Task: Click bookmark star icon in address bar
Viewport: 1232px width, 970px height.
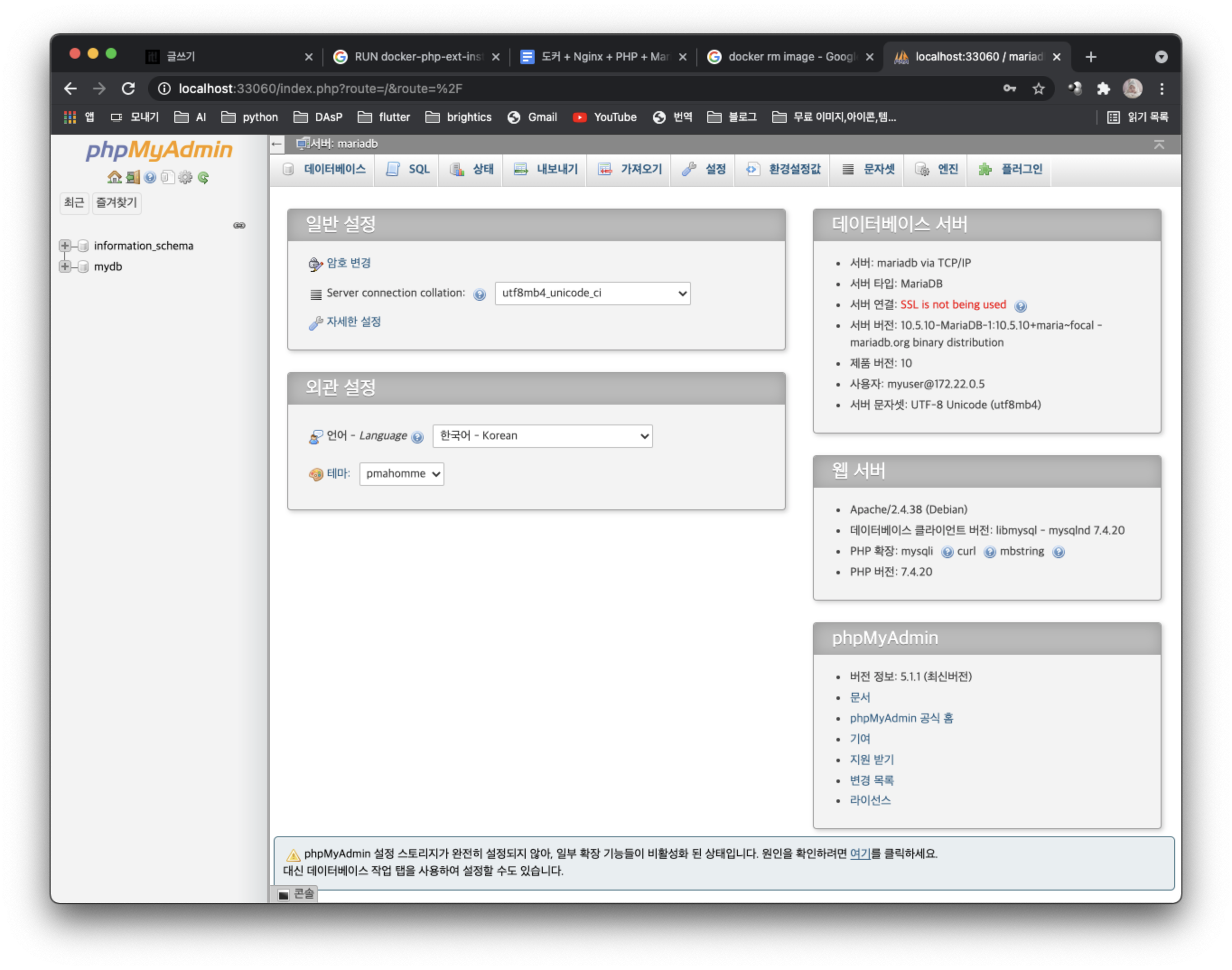Action: tap(1038, 89)
